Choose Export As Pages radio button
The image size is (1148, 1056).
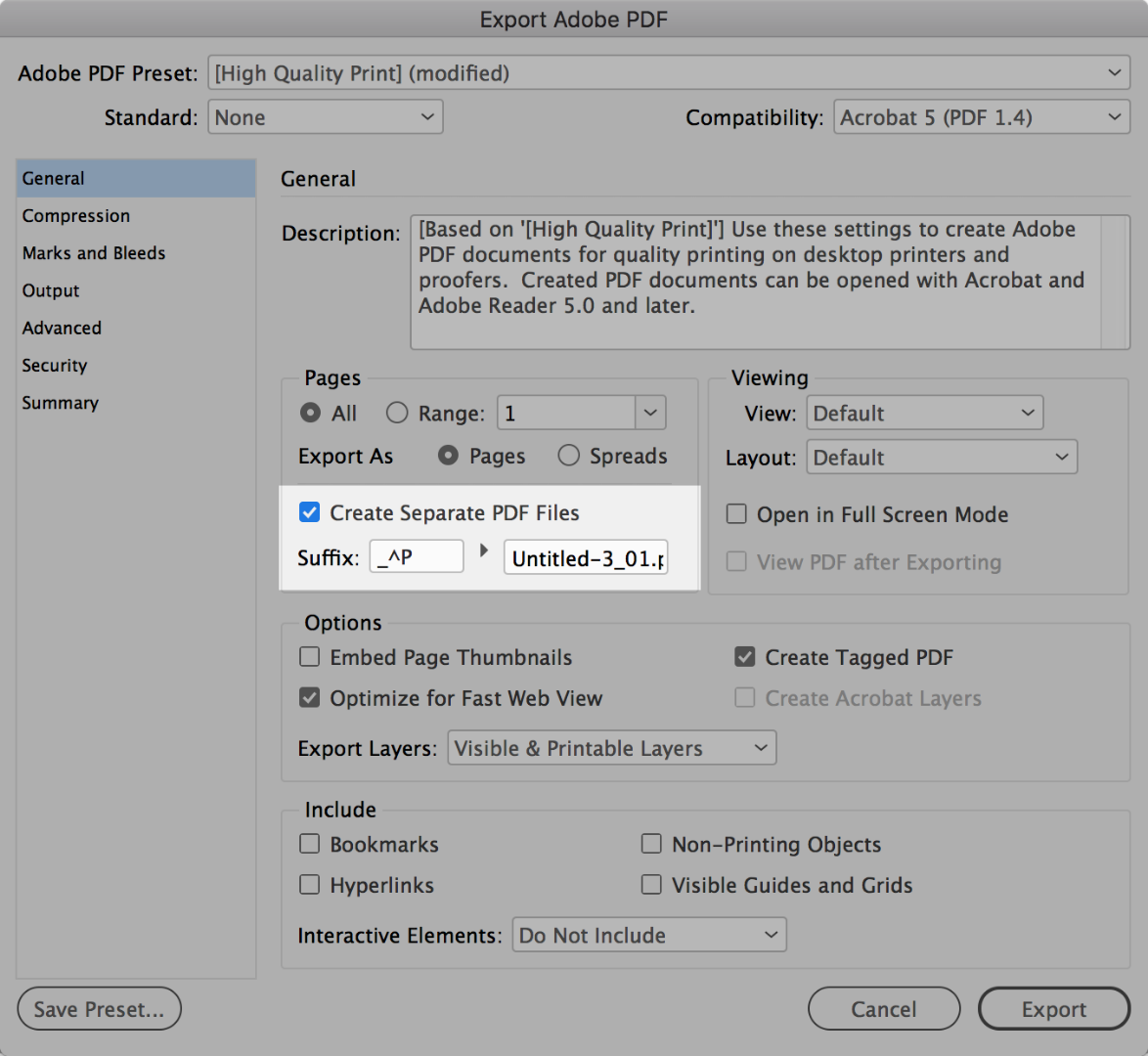(448, 456)
